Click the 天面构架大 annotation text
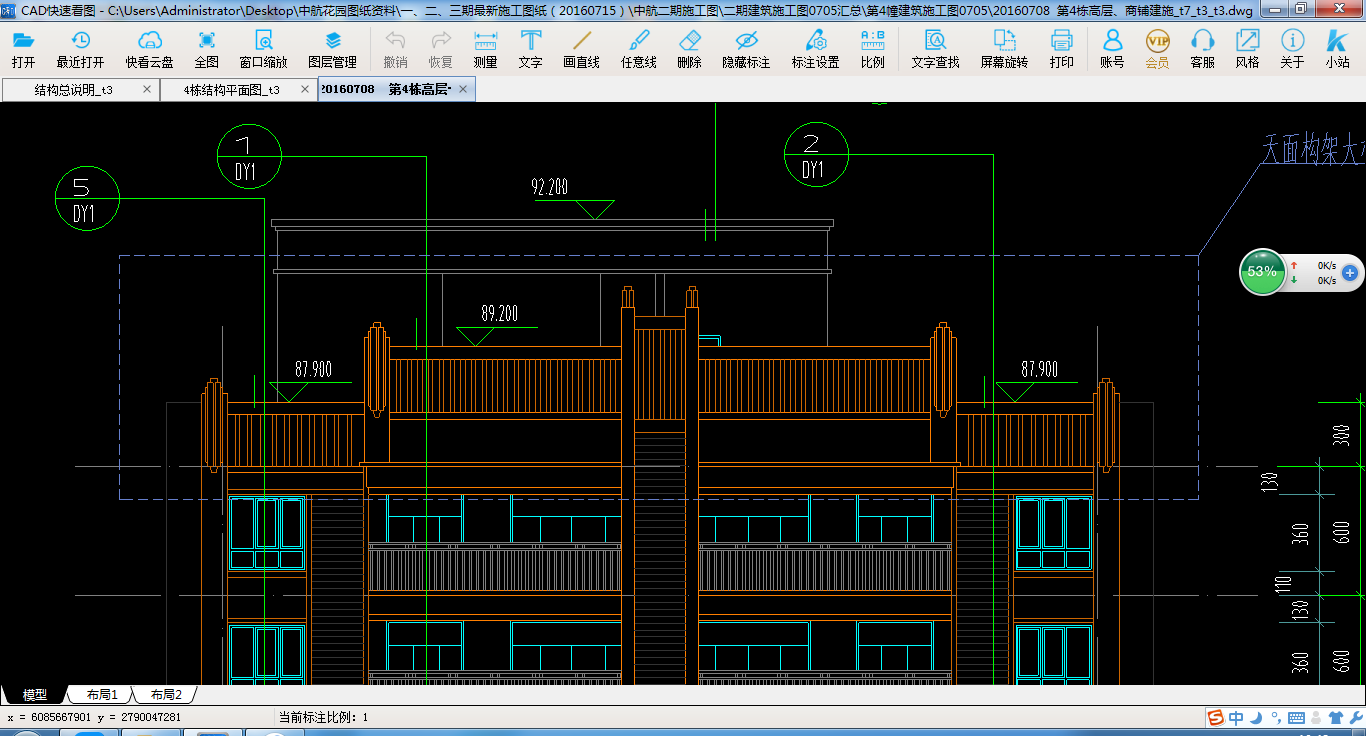This screenshot has width=1366, height=736. [x=1312, y=149]
